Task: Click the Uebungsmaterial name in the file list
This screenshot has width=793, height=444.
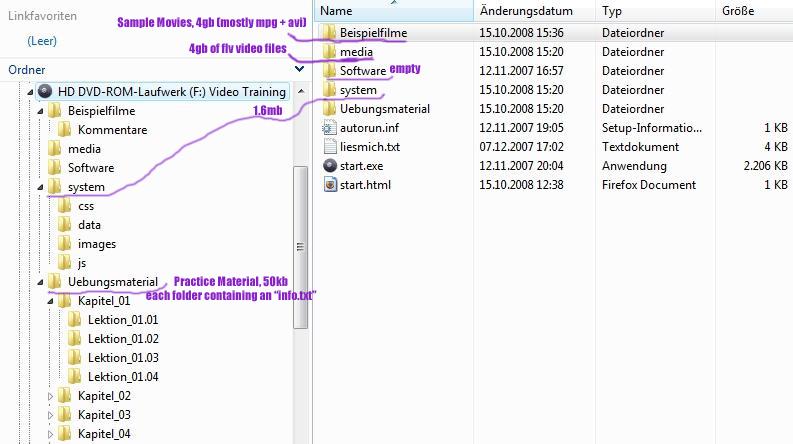Action: pos(385,109)
